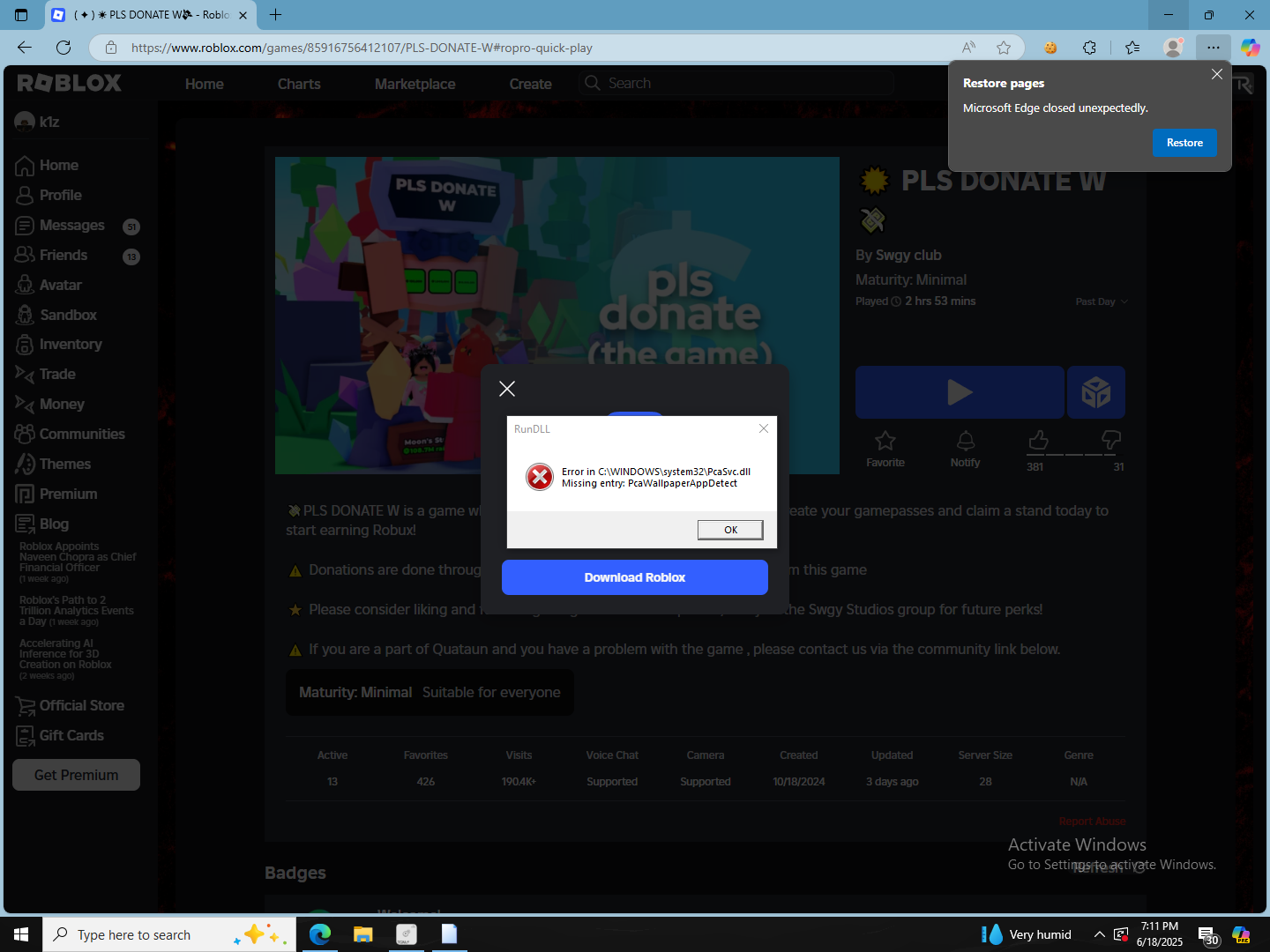Open the Avatar sidebar item
The image size is (1270, 952).
click(49, 286)
